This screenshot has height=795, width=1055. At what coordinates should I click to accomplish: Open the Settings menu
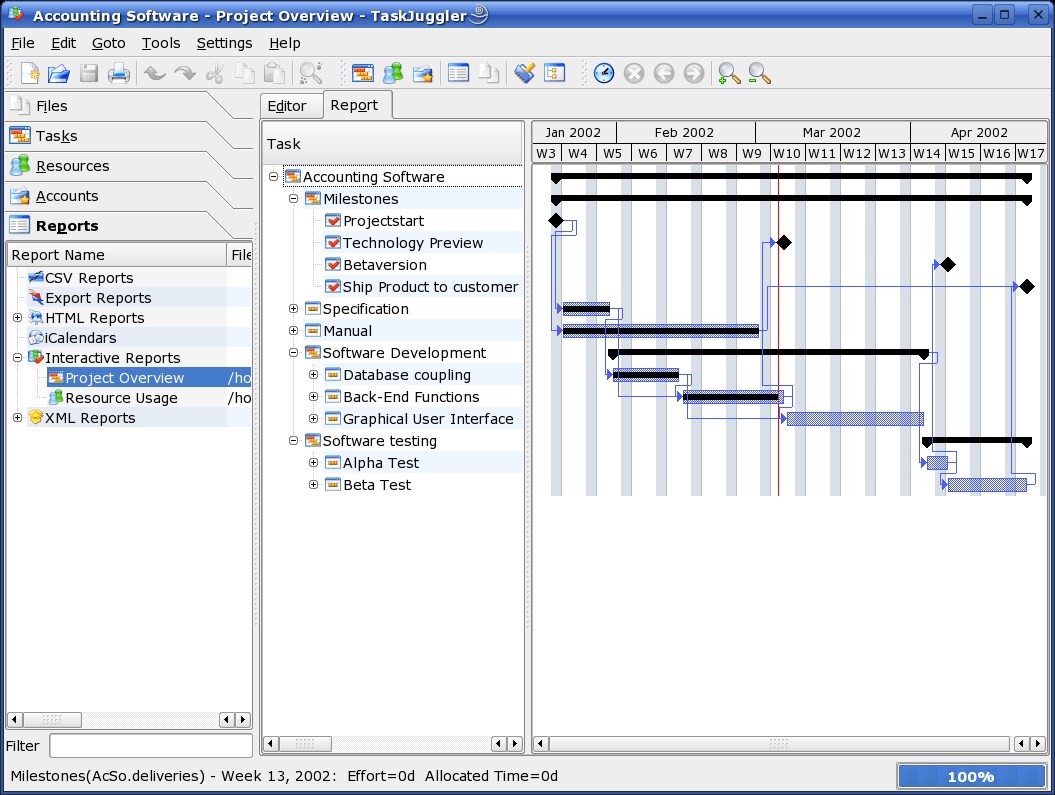(x=224, y=43)
